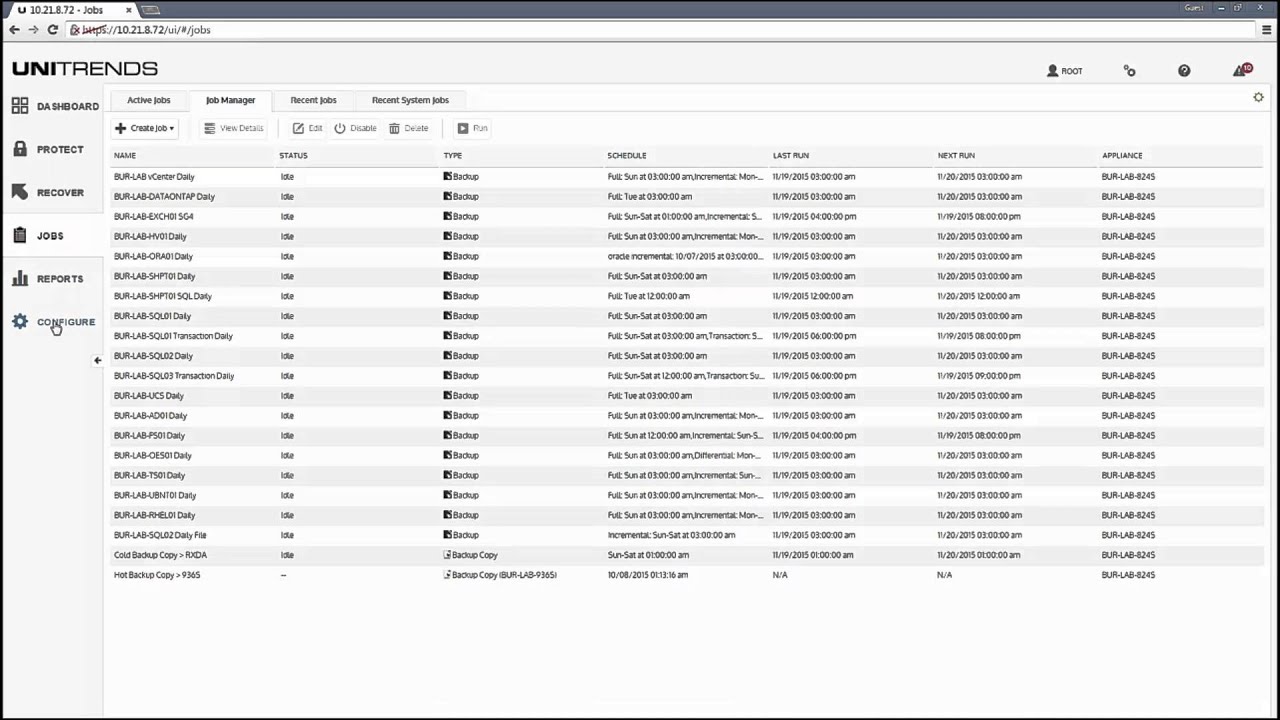Click the 10/08/2015 01:13:16 am schedule cell

click(x=648, y=575)
